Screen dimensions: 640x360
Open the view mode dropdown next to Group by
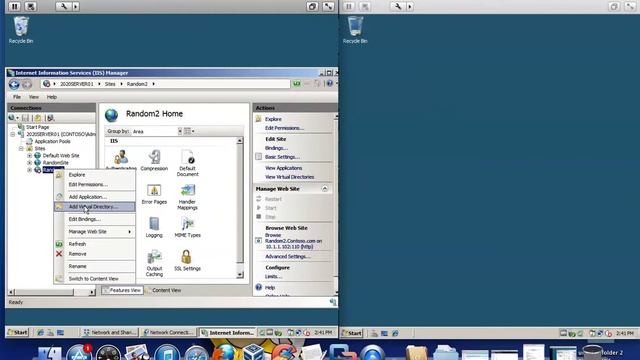[189, 131]
